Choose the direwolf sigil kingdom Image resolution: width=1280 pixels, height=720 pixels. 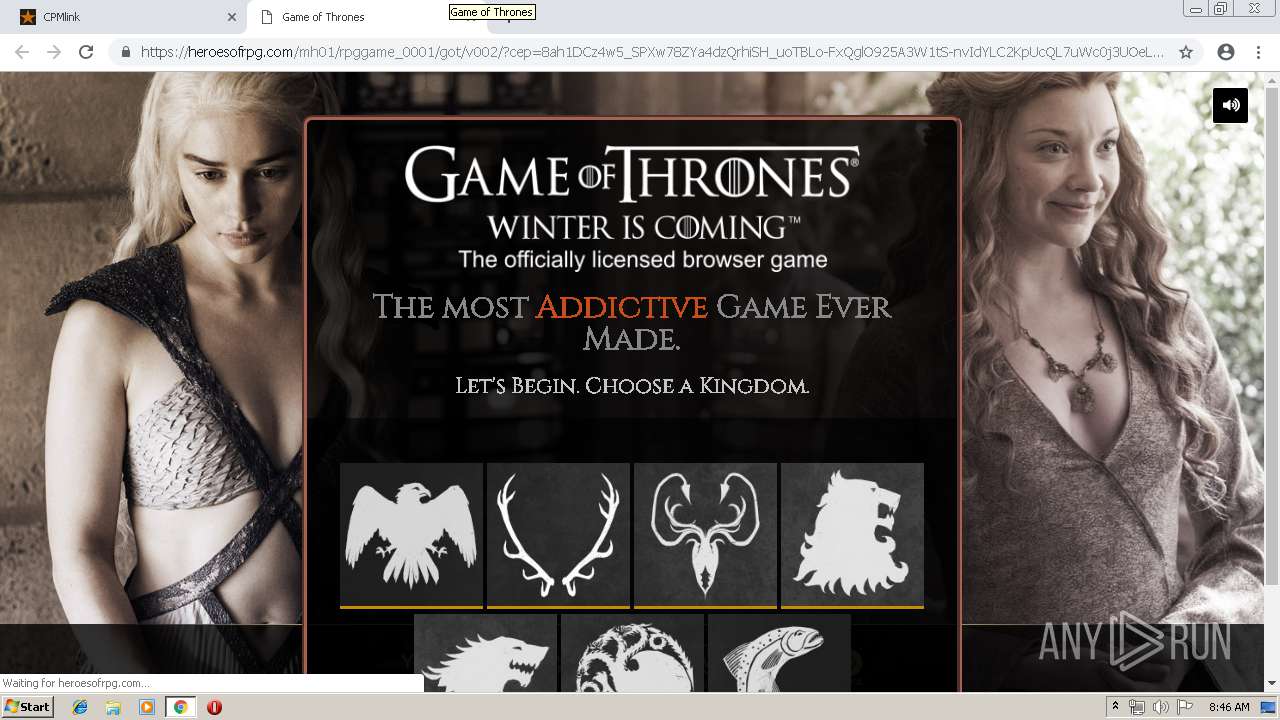pos(485,653)
